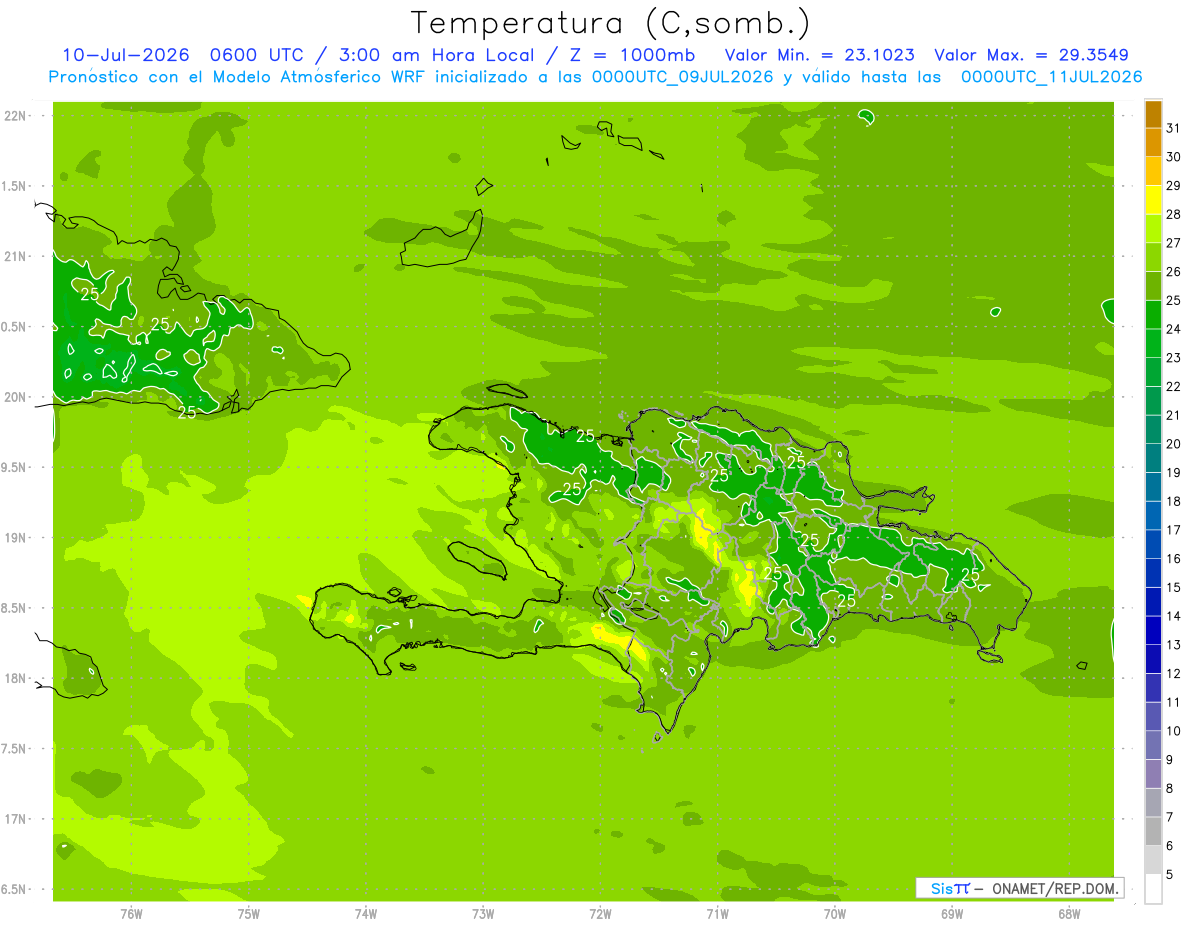Click the "0000UTC_09JUL2026" initialization time

point(683,77)
